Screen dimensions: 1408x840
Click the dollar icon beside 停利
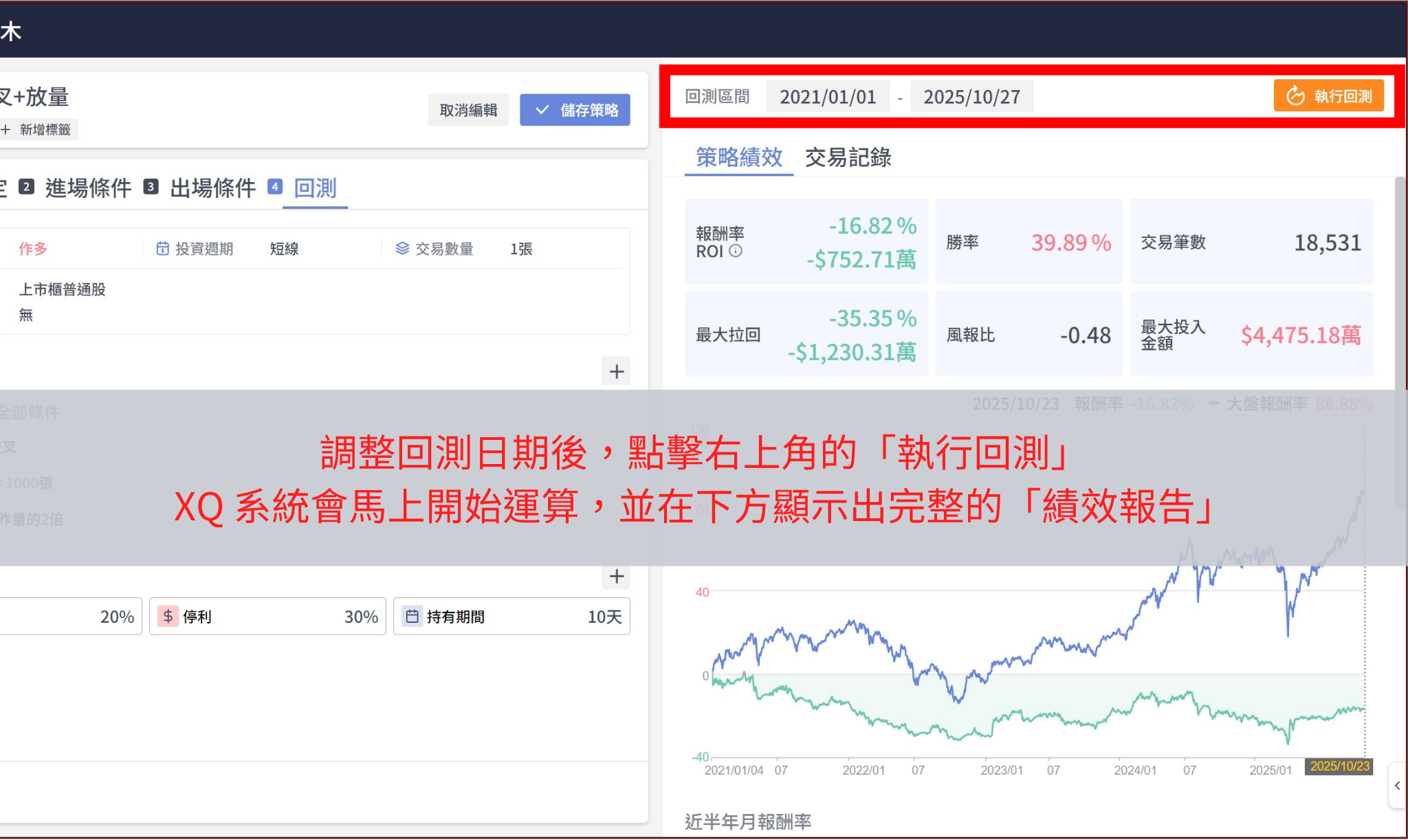pyautogui.click(x=168, y=617)
